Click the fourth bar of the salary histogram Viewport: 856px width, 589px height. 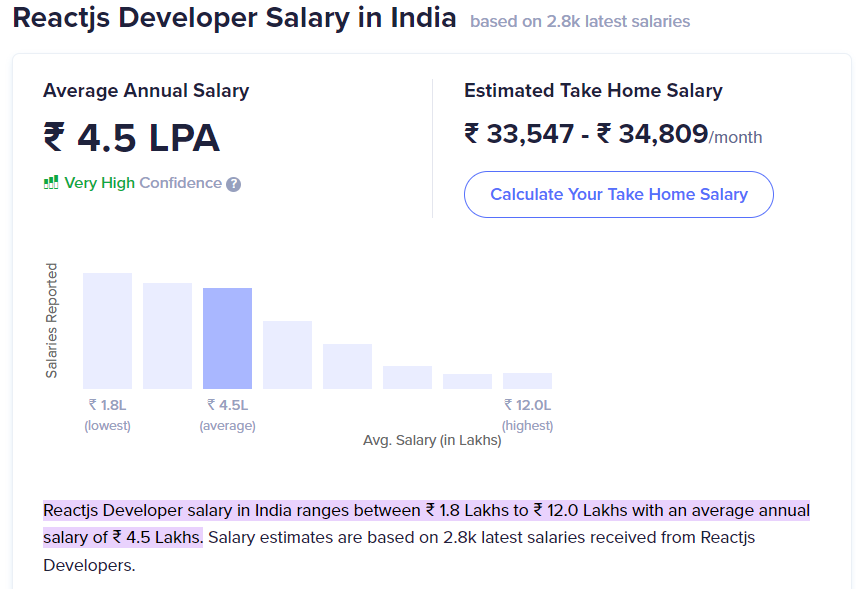click(287, 355)
